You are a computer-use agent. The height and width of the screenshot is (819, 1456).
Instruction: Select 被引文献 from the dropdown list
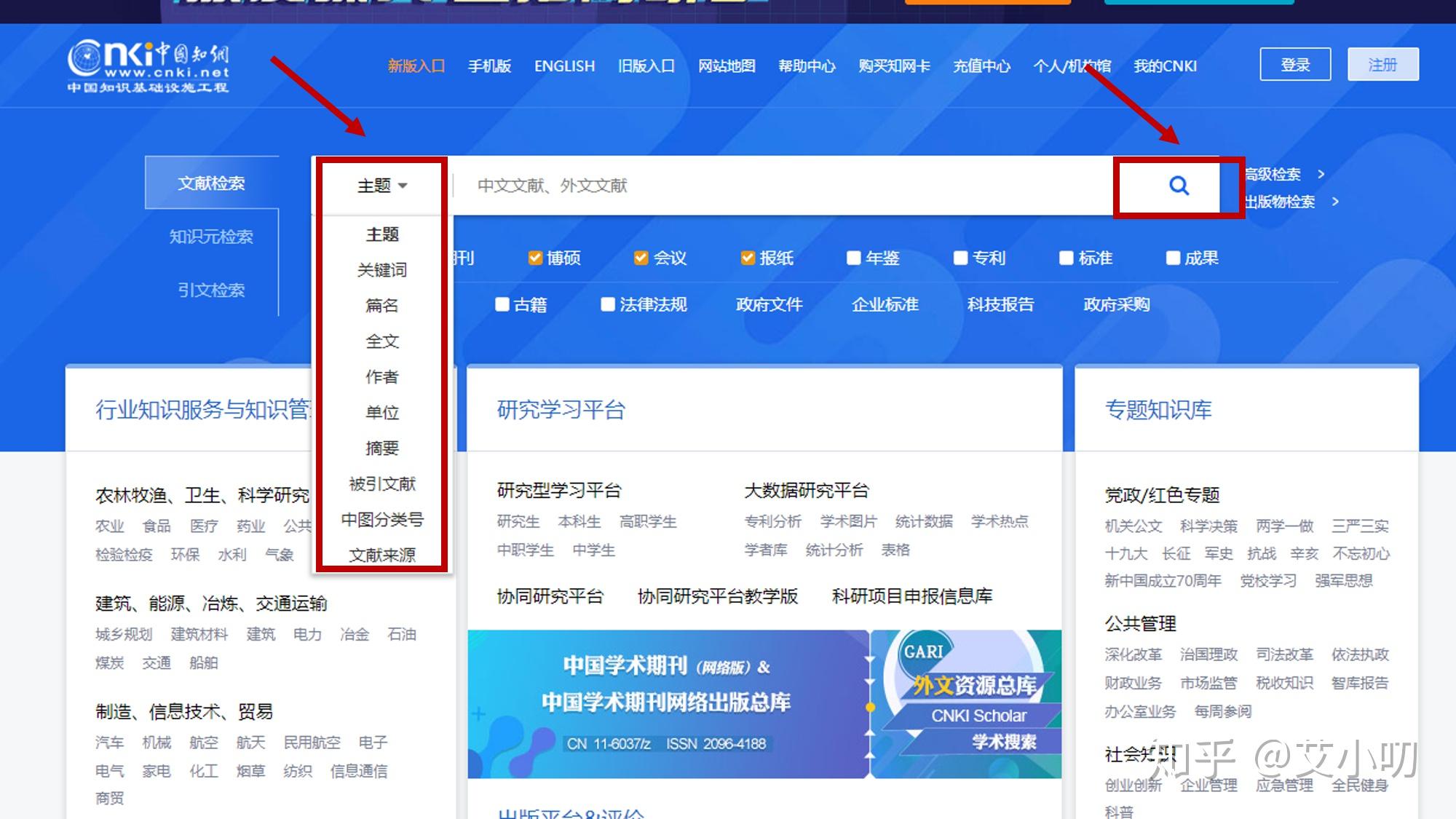(x=382, y=484)
